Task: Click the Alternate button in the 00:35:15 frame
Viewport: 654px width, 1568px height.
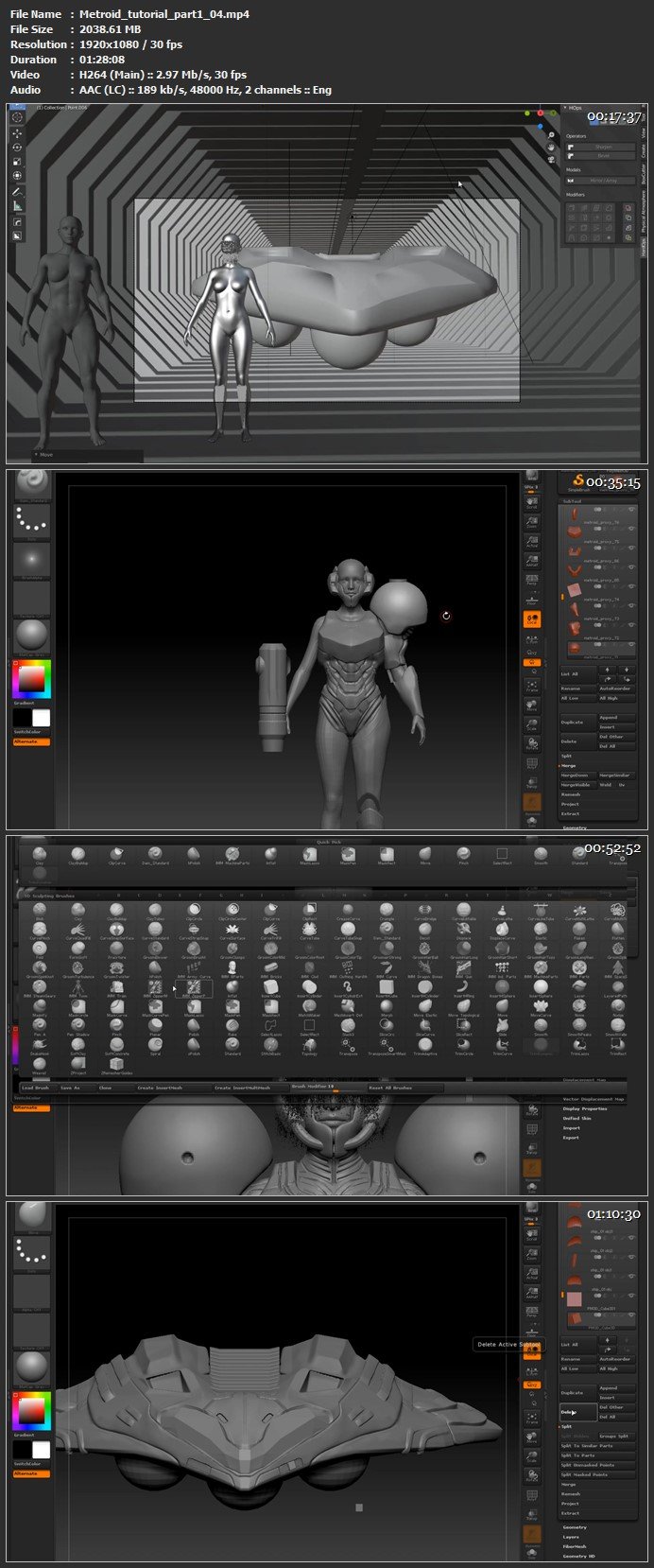Action: 31,741
